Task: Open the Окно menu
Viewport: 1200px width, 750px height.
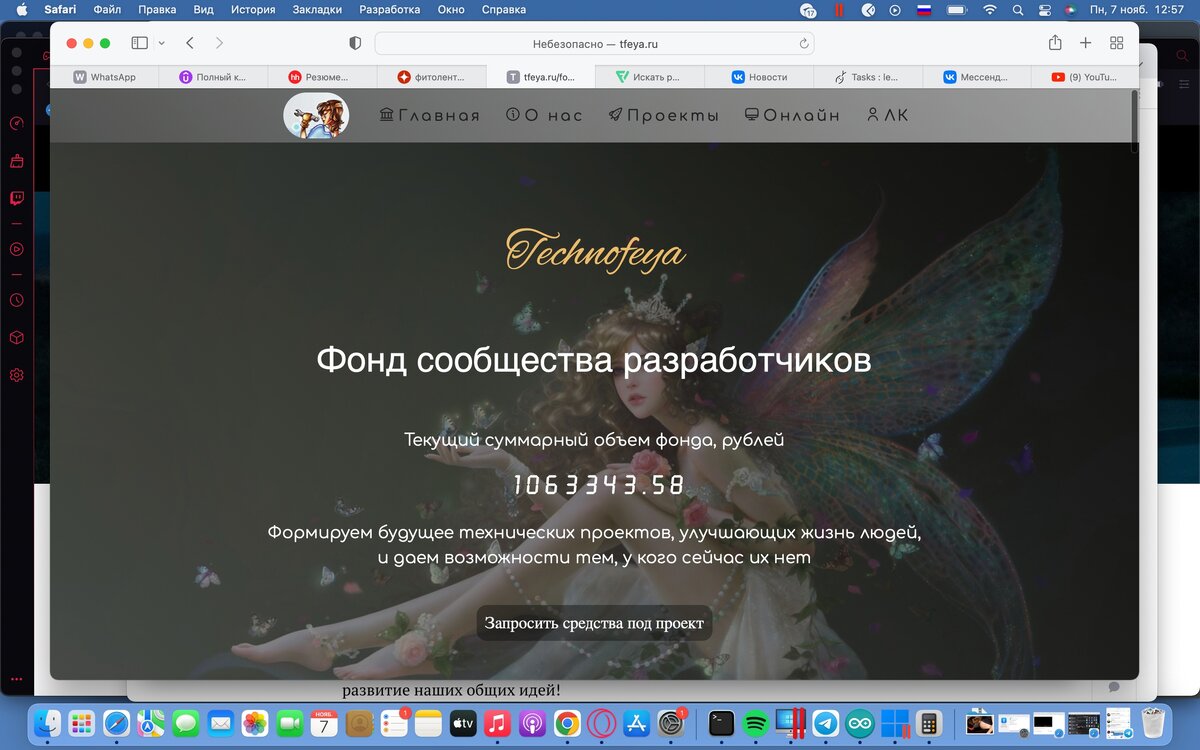Action: pyautogui.click(x=453, y=10)
